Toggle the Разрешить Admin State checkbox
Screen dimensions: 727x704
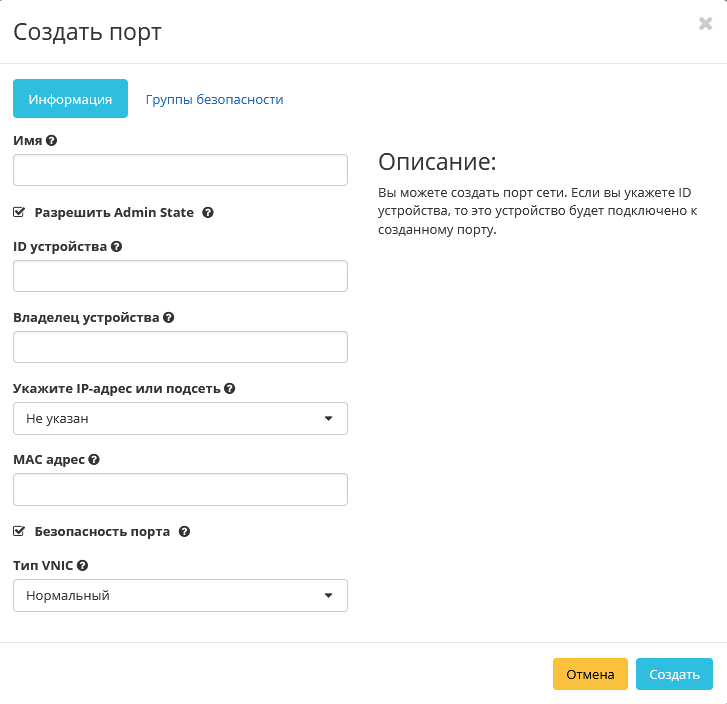pyautogui.click(x=19, y=213)
